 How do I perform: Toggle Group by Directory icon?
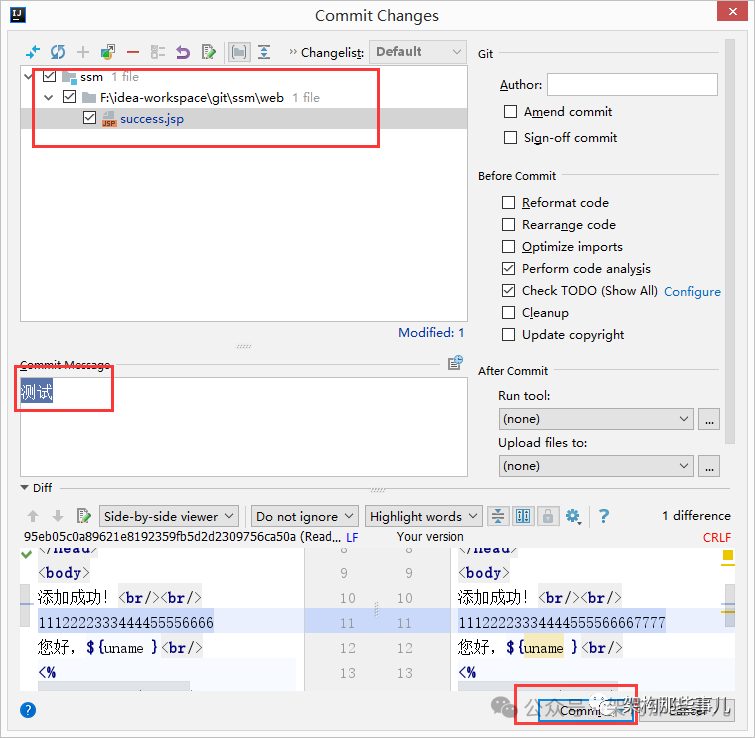[239, 52]
